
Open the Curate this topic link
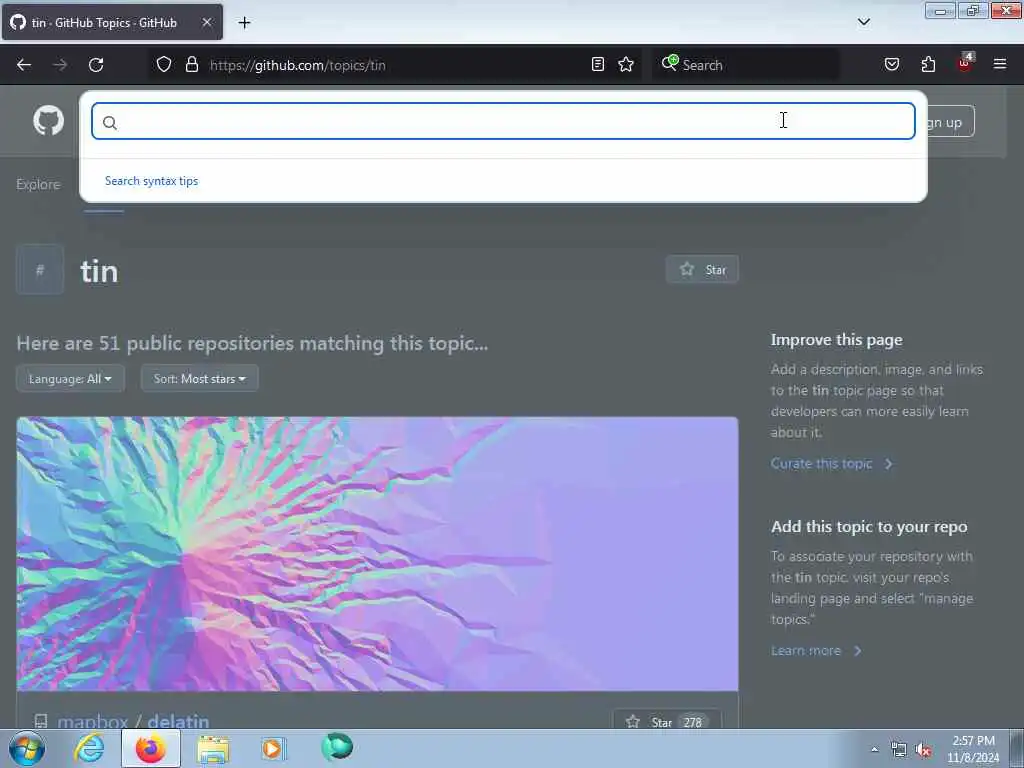(831, 464)
